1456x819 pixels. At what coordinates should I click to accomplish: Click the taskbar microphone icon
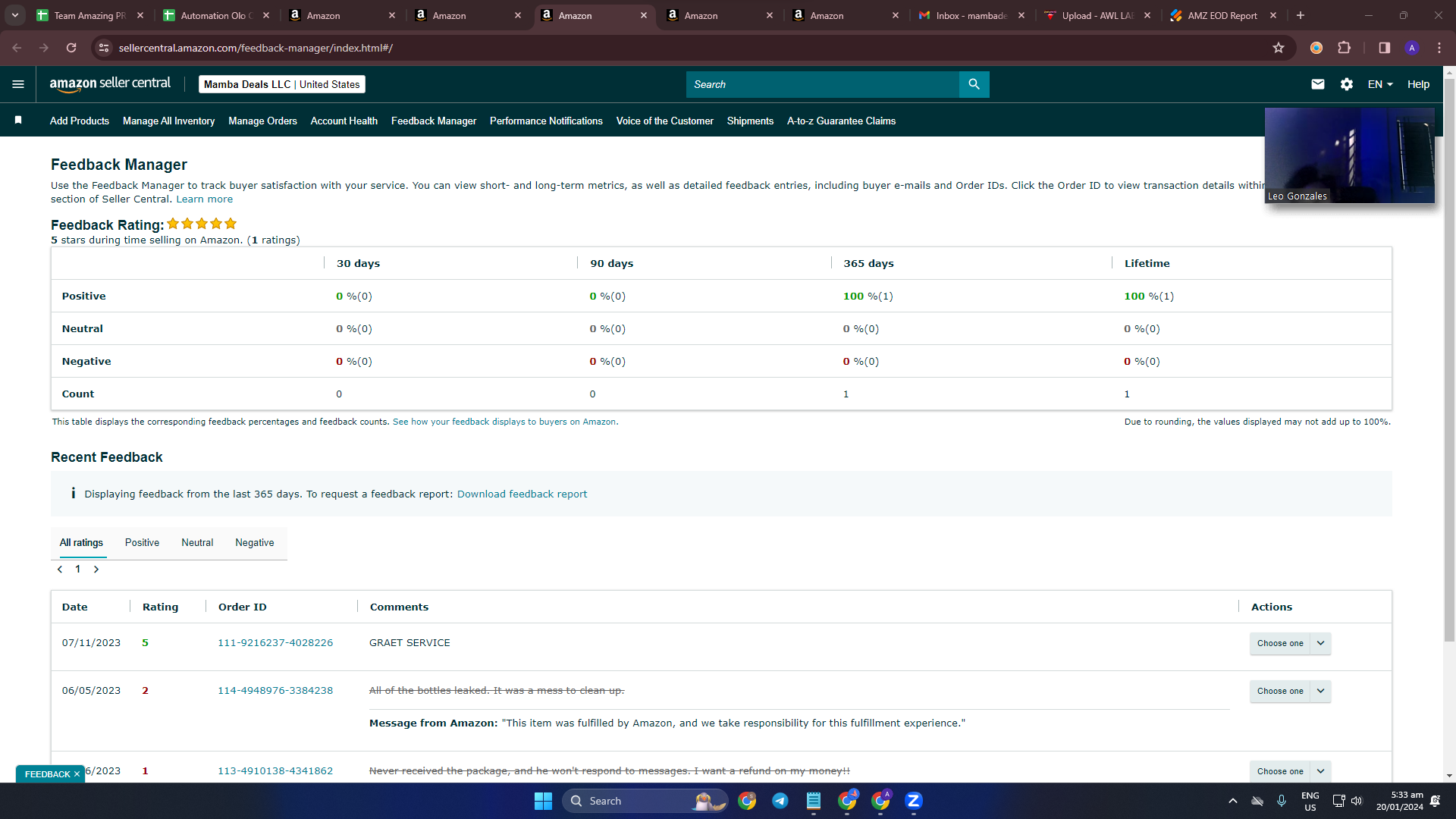[1282, 801]
